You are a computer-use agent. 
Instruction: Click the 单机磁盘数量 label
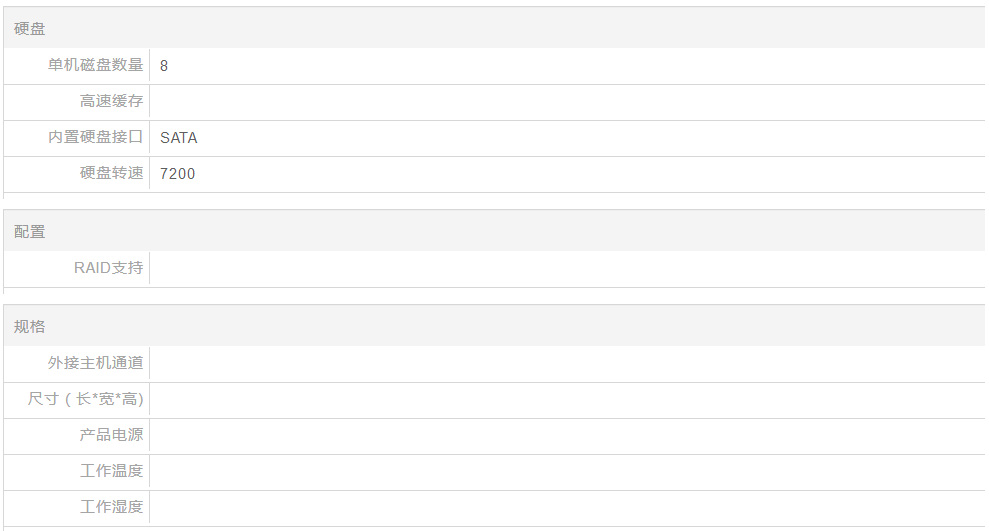click(95, 65)
